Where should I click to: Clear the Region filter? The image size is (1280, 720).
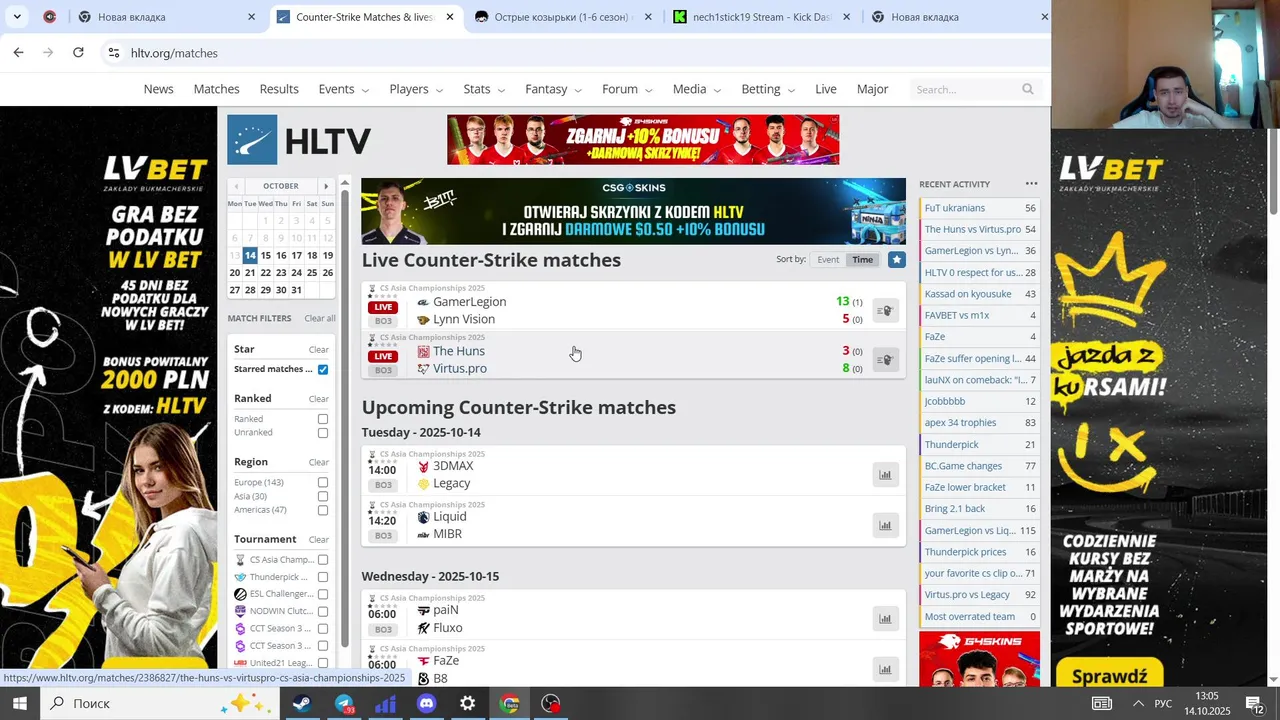coord(318,463)
